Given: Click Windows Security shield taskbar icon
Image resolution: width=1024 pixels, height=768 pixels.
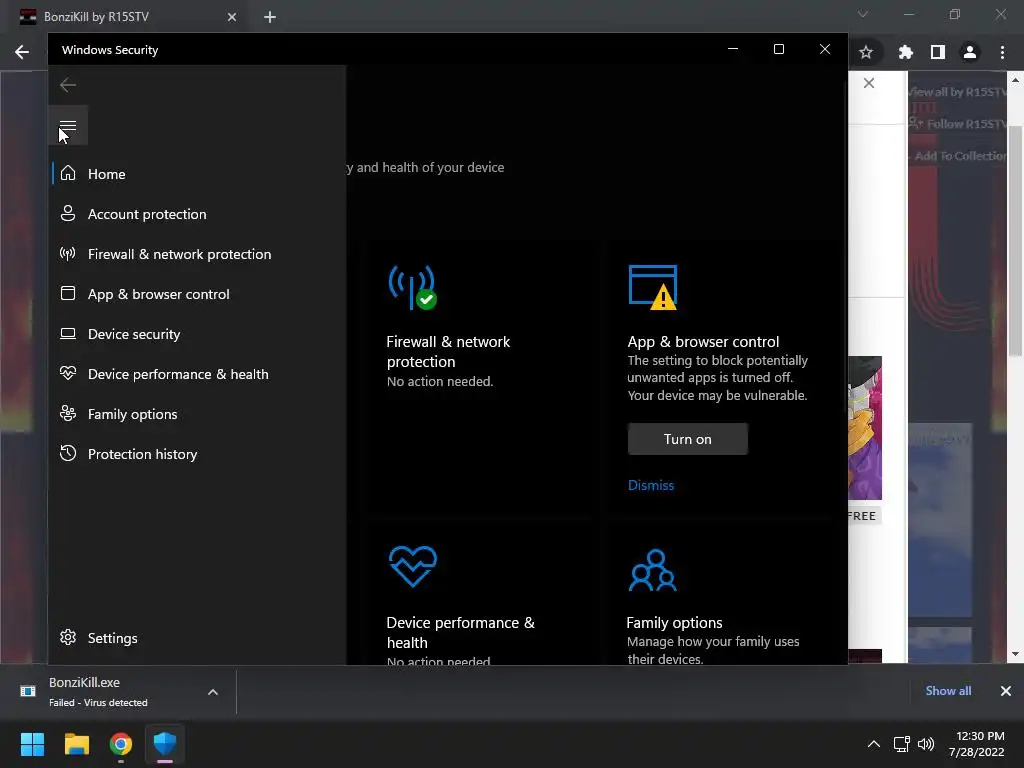Looking at the screenshot, I should pos(165,744).
